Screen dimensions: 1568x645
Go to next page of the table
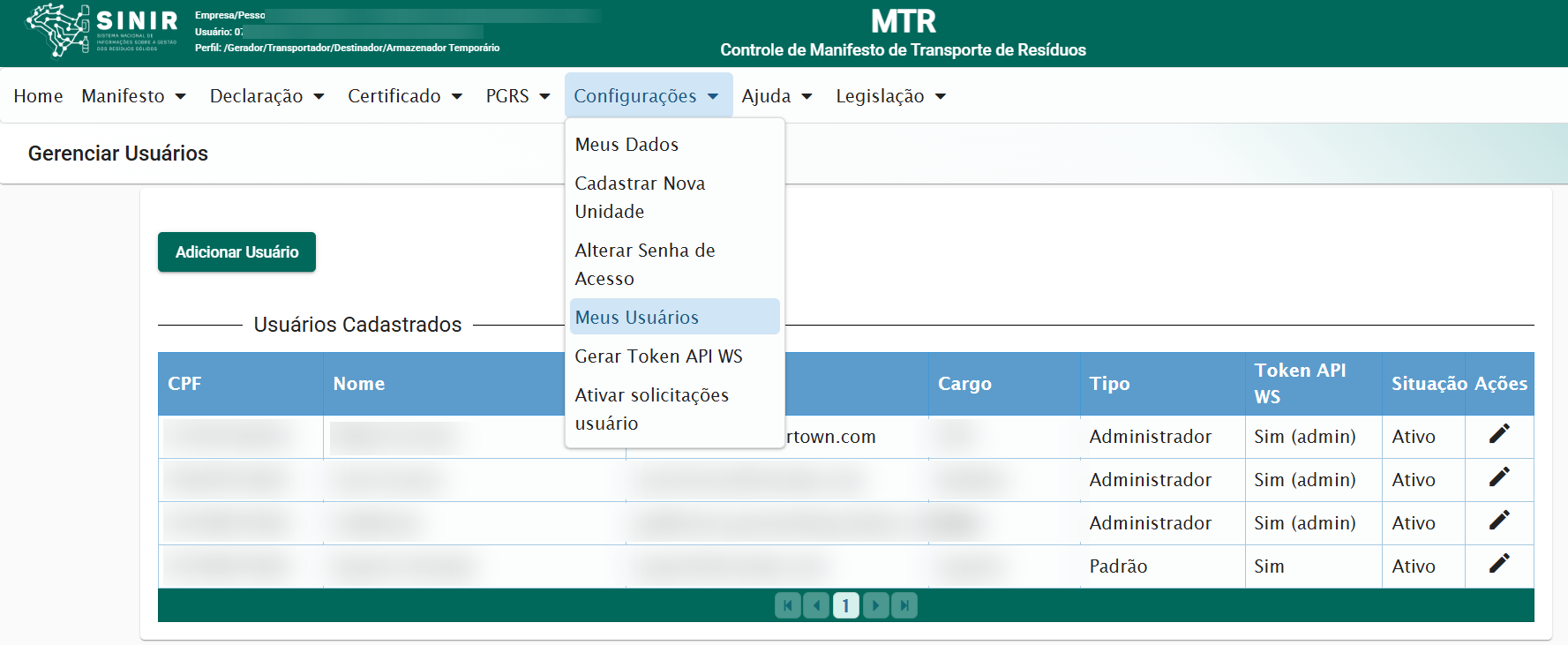(x=875, y=605)
